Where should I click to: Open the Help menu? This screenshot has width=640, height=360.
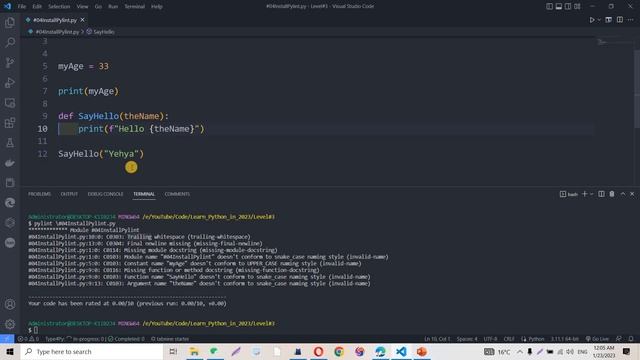click(157, 6)
